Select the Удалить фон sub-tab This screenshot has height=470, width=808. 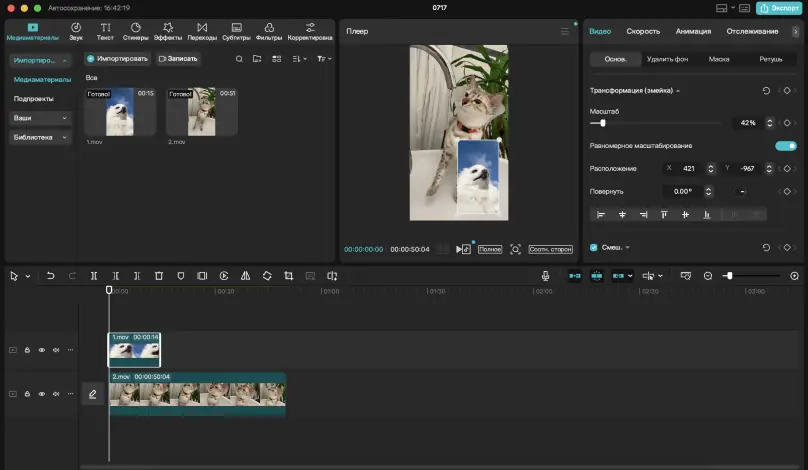pyautogui.click(x=667, y=59)
